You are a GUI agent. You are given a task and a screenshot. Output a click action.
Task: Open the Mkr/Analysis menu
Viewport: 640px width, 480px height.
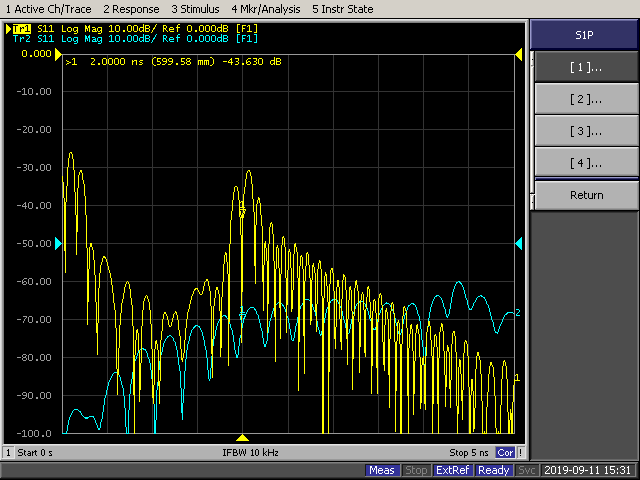point(265,9)
